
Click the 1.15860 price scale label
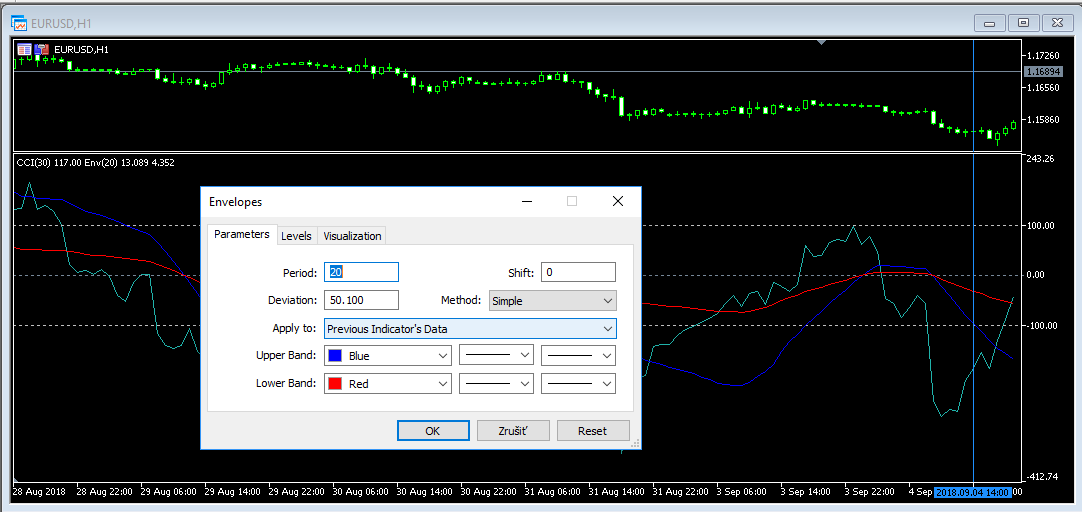[x=1042, y=120]
